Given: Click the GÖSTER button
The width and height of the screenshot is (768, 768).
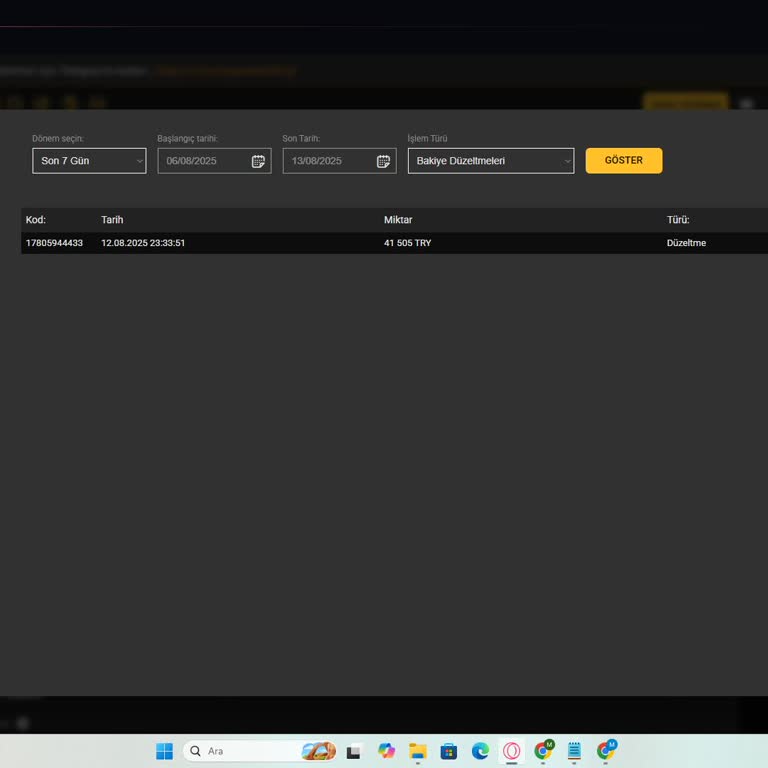Looking at the screenshot, I should pos(624,161).
